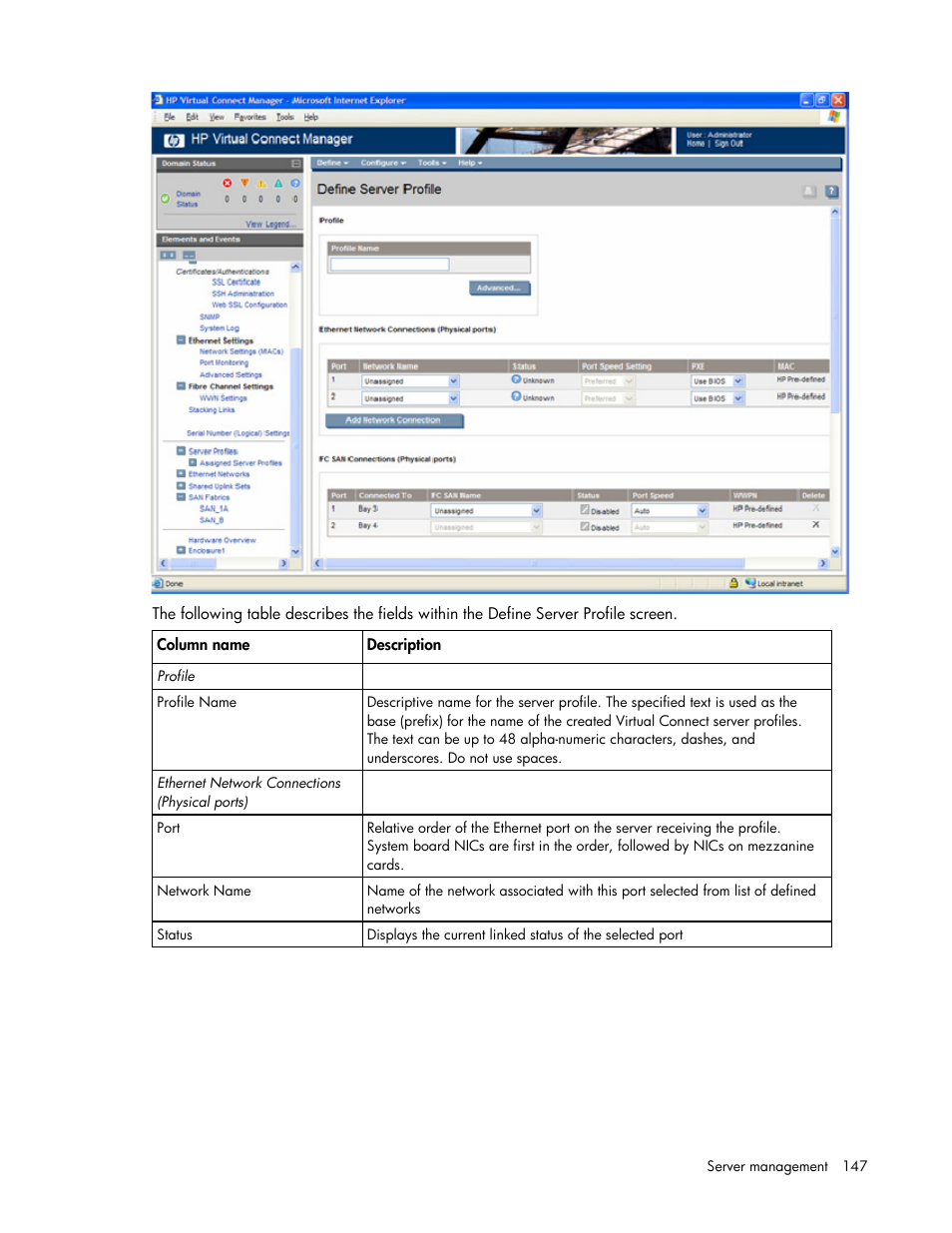
Task: Collapse the SAN Fabrics tree node
Action: click(181, 497)
